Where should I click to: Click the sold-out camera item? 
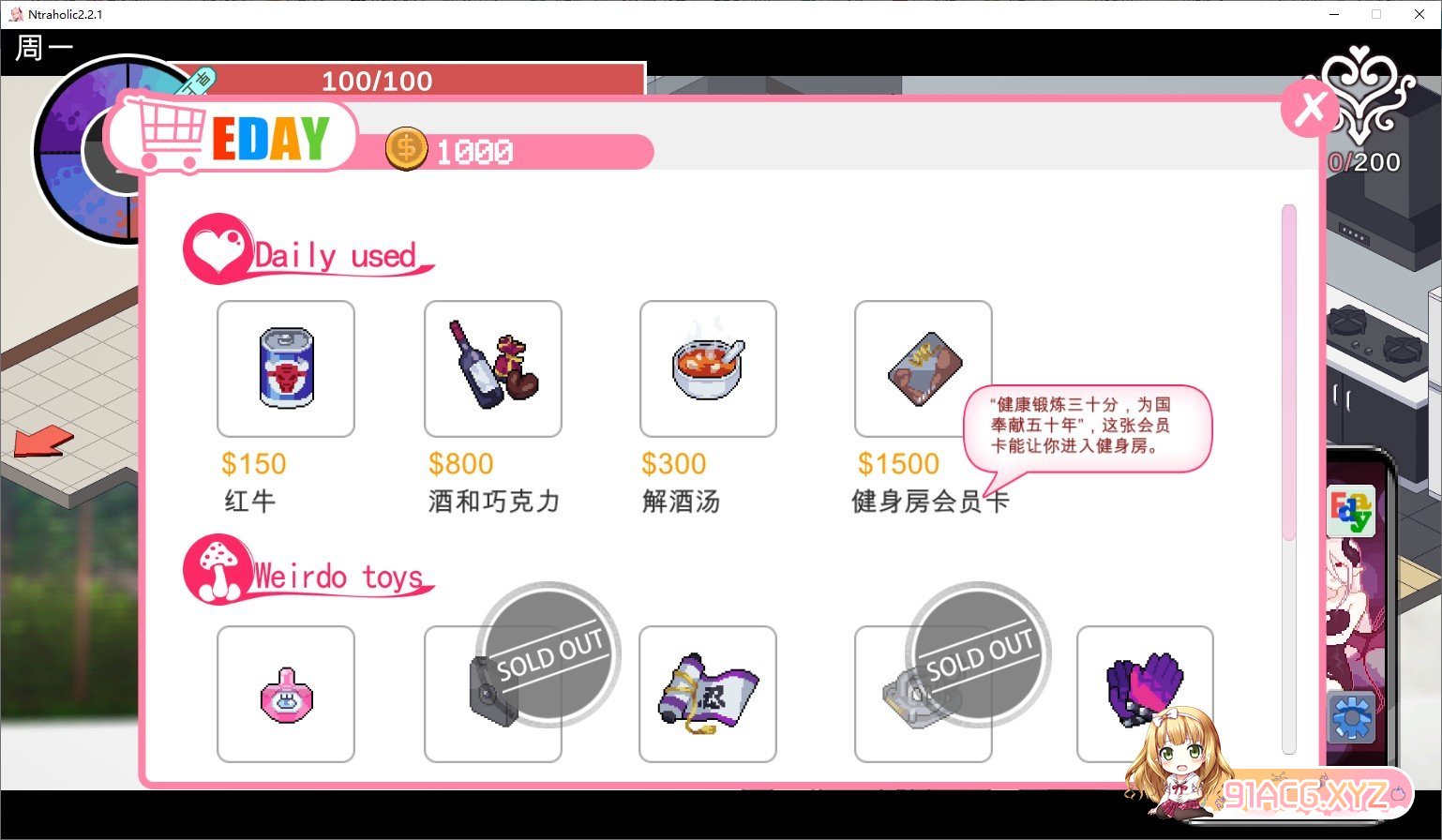(493, 694)
